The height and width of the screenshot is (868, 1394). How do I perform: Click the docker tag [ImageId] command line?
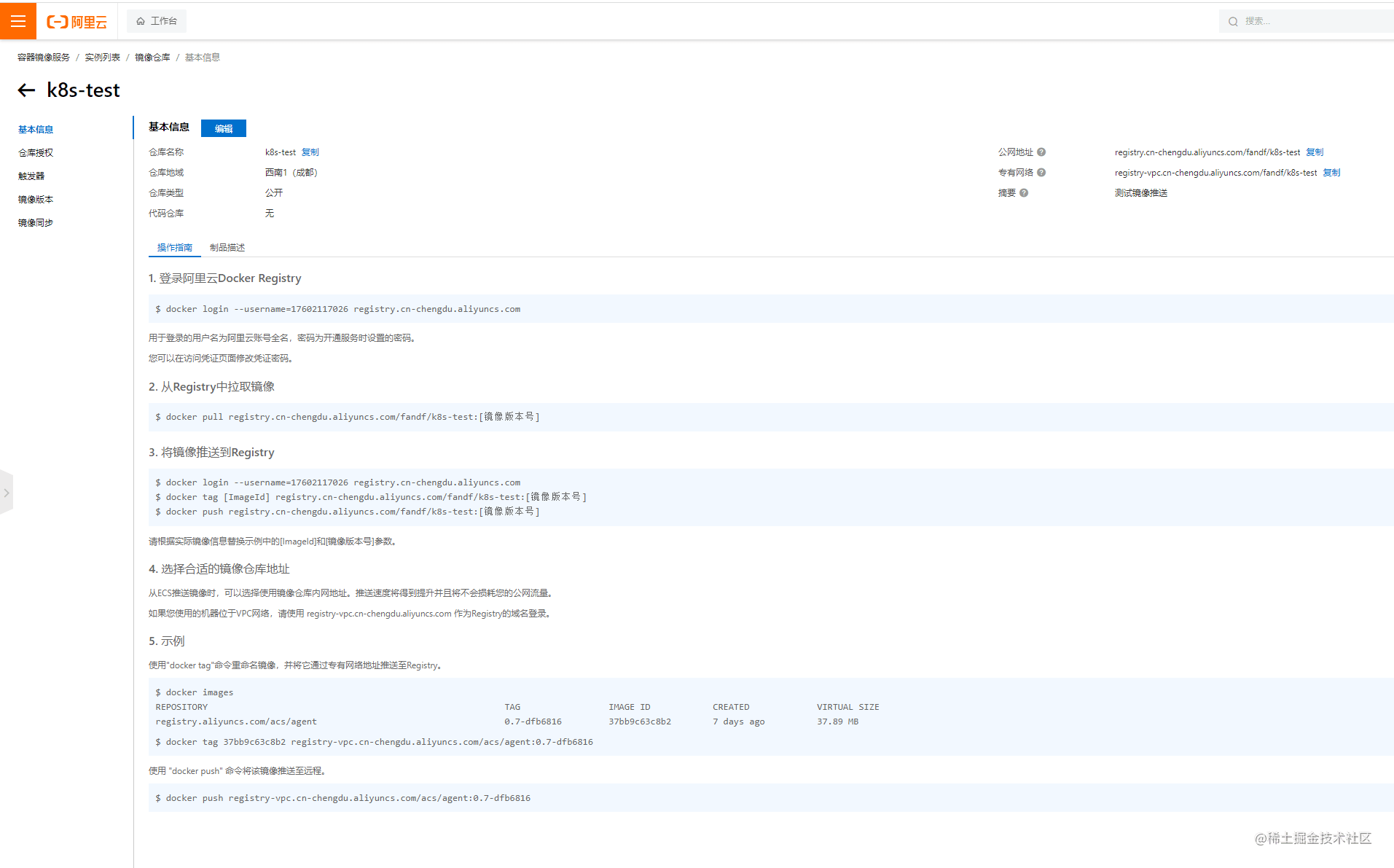click(371, 497)
